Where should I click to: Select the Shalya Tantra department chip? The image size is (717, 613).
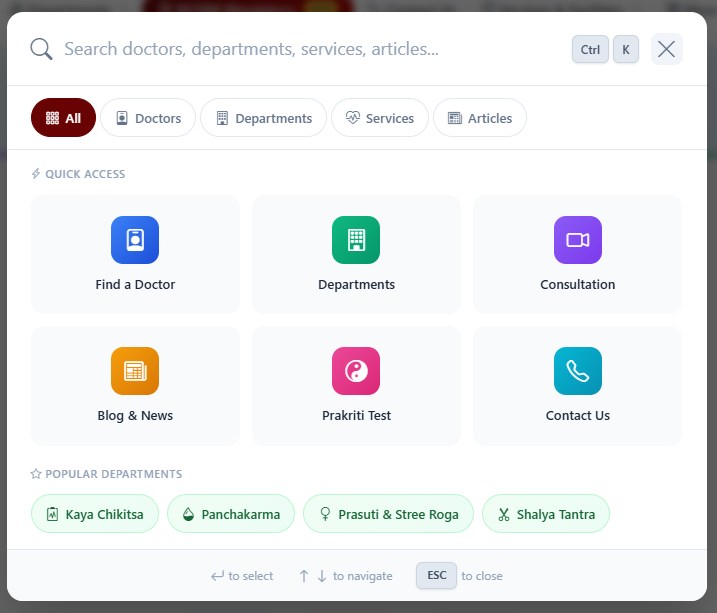pyautogui.click(x=545, y=514)
